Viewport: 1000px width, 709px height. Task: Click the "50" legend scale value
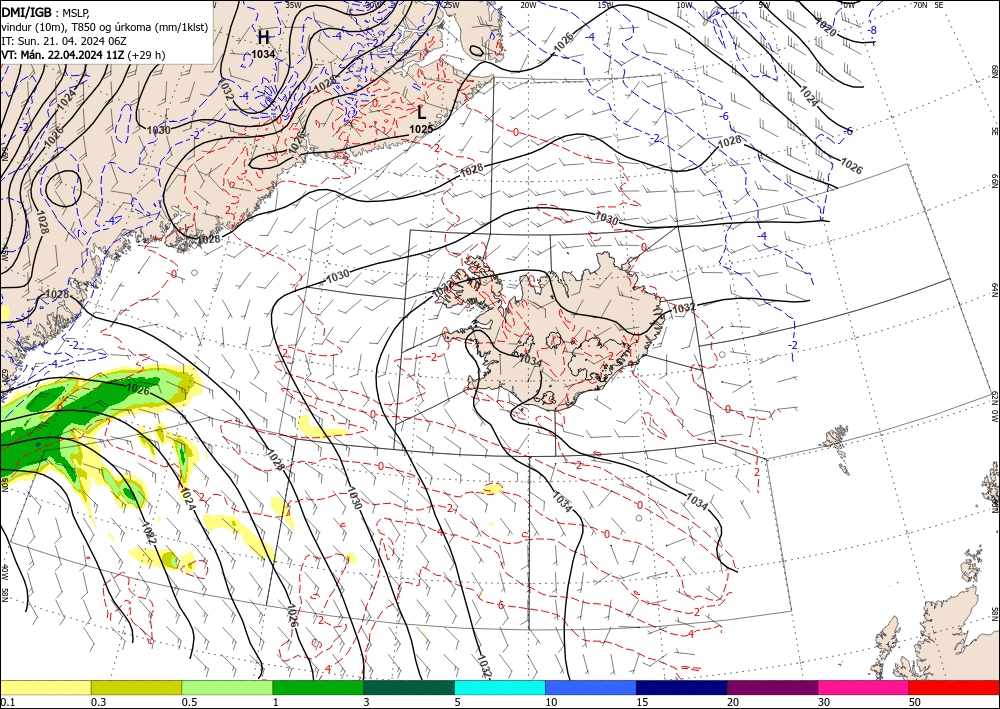click(x=915, y=702)
